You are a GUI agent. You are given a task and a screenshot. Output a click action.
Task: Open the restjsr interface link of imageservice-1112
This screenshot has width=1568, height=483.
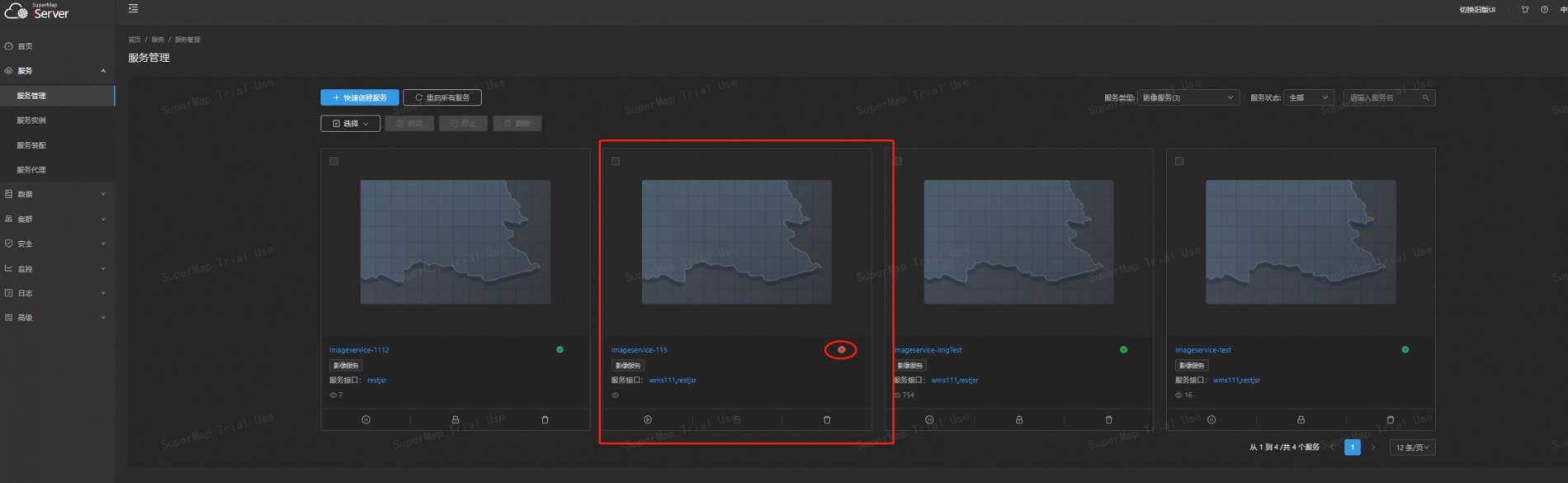pyautogui.click(x=377, y=381)
